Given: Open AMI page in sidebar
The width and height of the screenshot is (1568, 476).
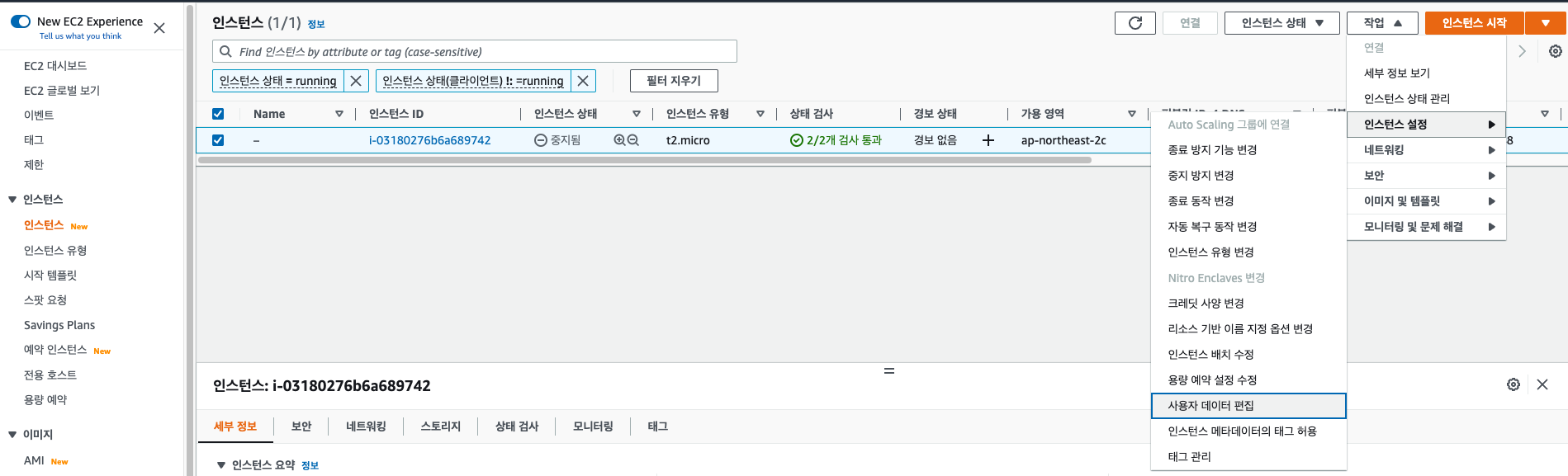Looking at the screenshot, I should click(x=34, y=460).
